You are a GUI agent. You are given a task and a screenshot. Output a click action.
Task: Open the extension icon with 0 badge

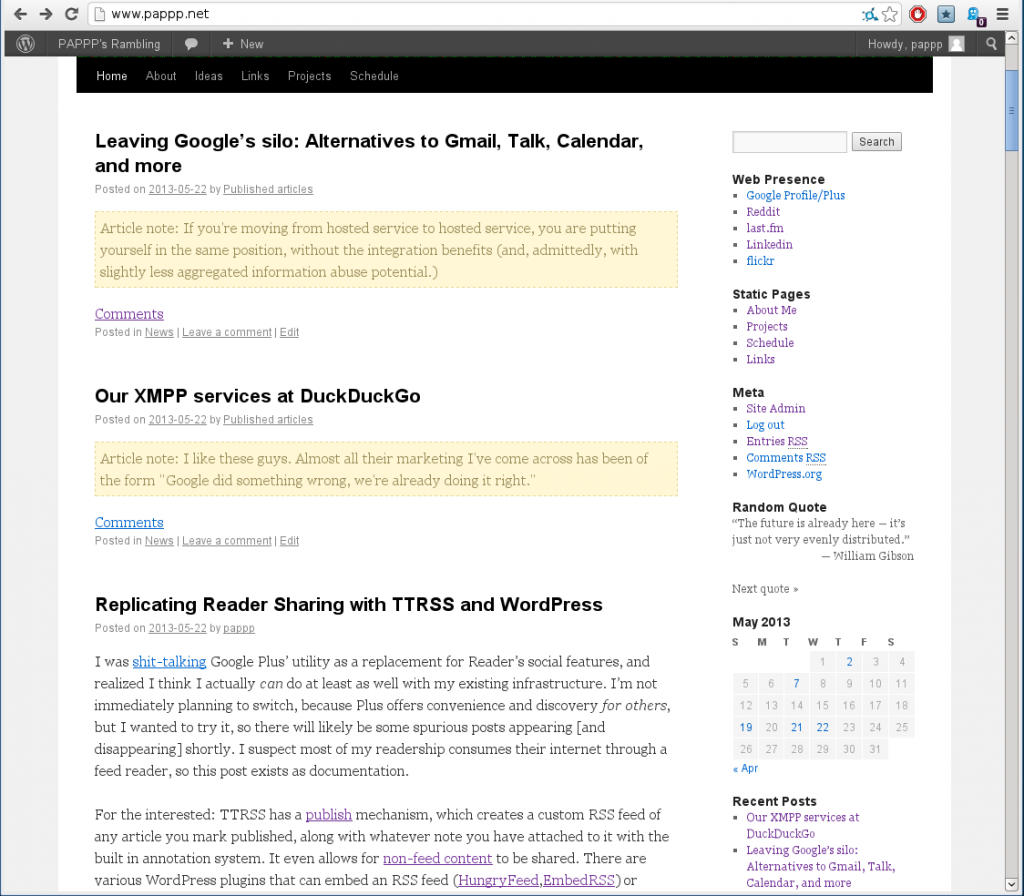[x=975, y=16]
